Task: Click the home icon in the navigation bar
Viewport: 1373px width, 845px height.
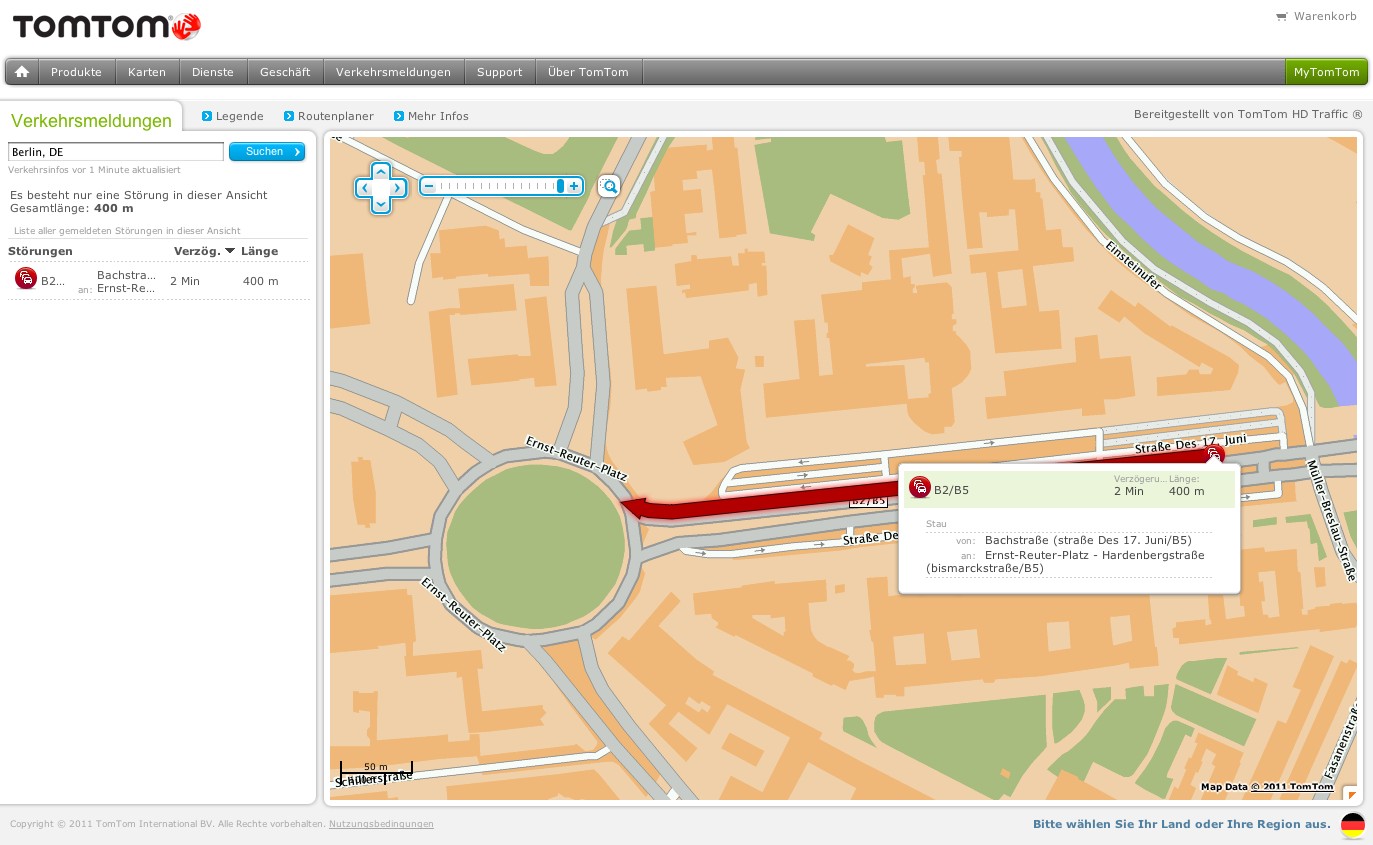Action: (x=21, y=71)
